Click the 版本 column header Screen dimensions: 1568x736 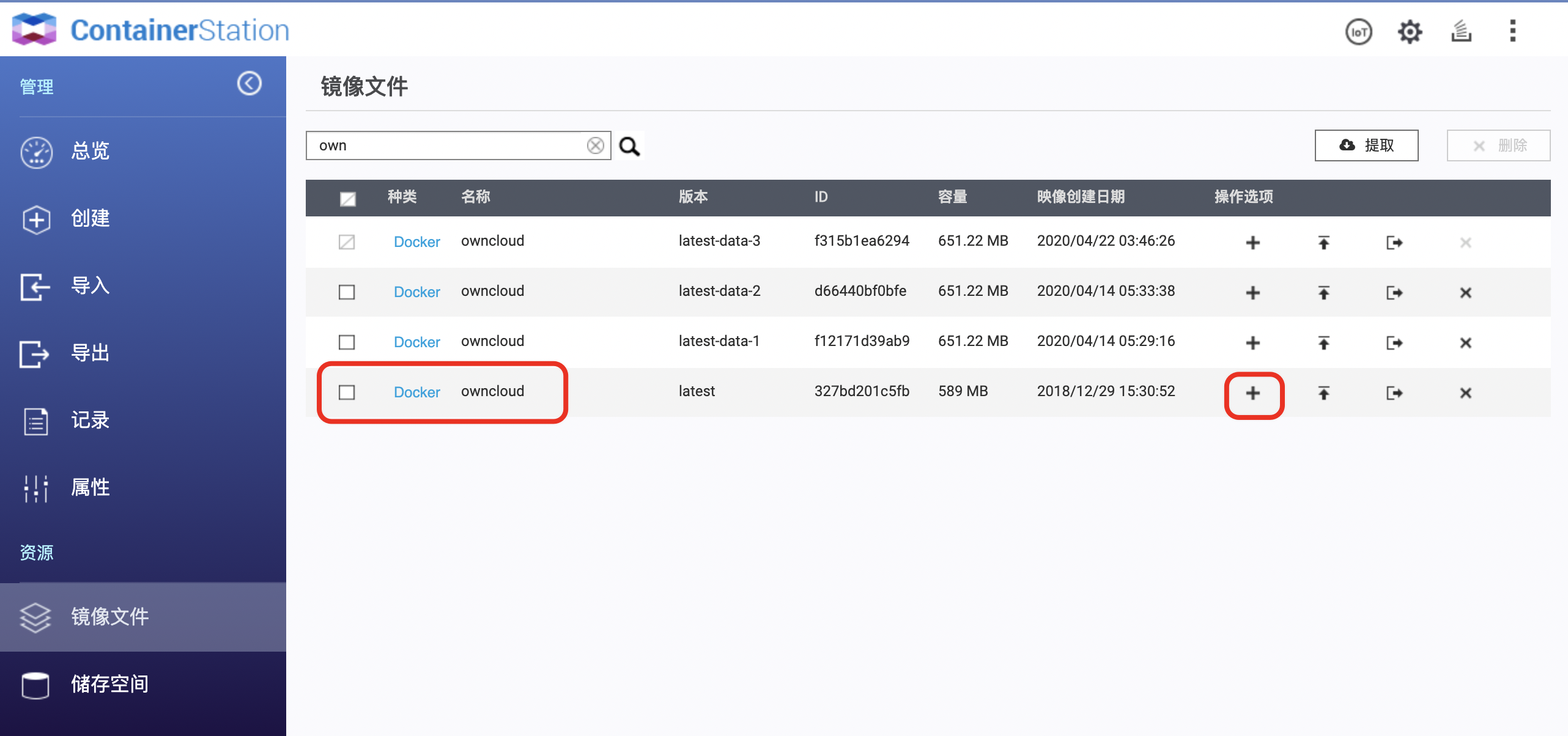coord(693,197)
